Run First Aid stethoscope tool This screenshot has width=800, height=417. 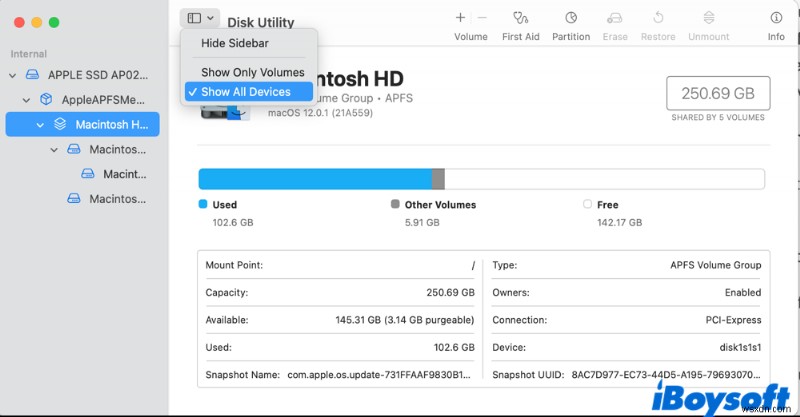coord(520,18)
